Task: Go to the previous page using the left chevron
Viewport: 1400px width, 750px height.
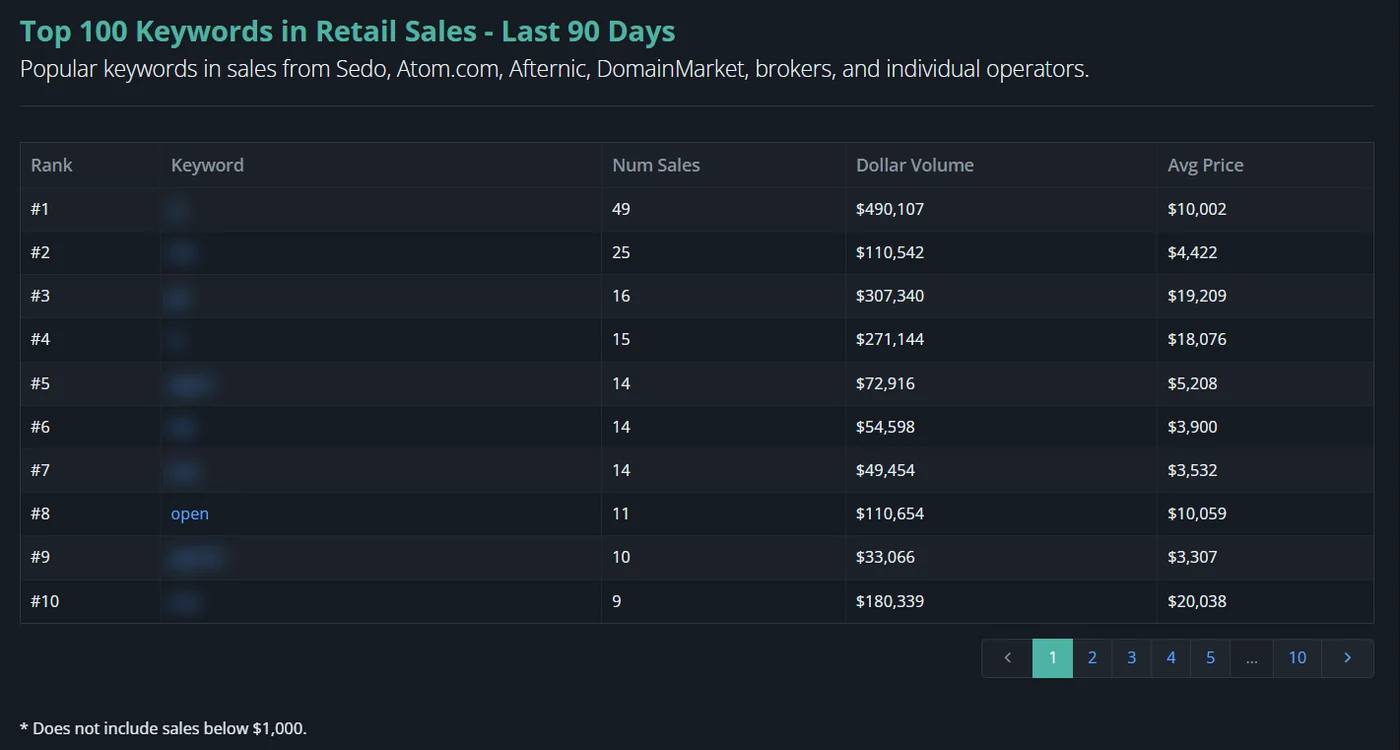Action: tap(1007, 658)
